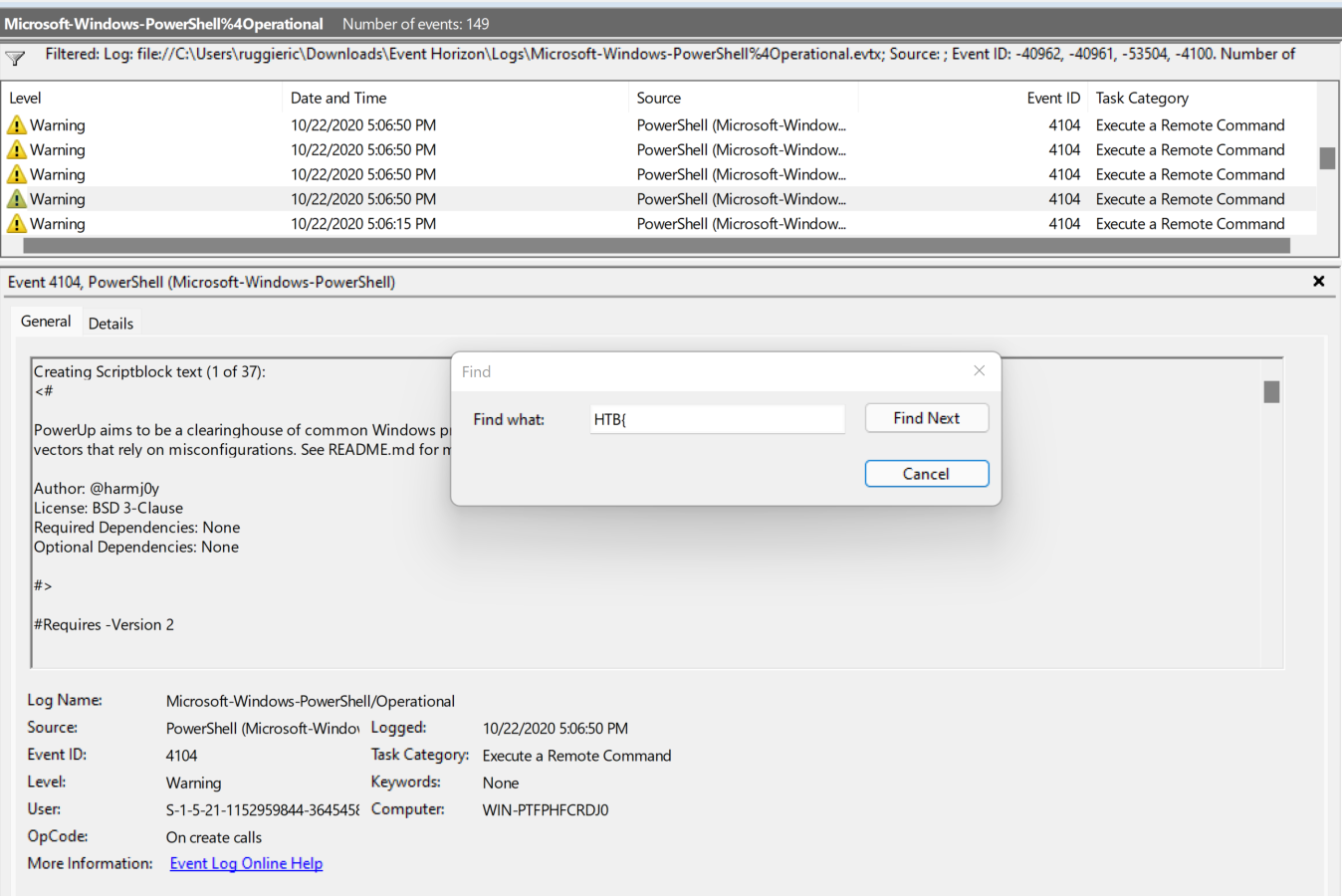The image size is (1342, 896).
Task: Click the event list horizontal scrollbar
Action: click(657, 246)
